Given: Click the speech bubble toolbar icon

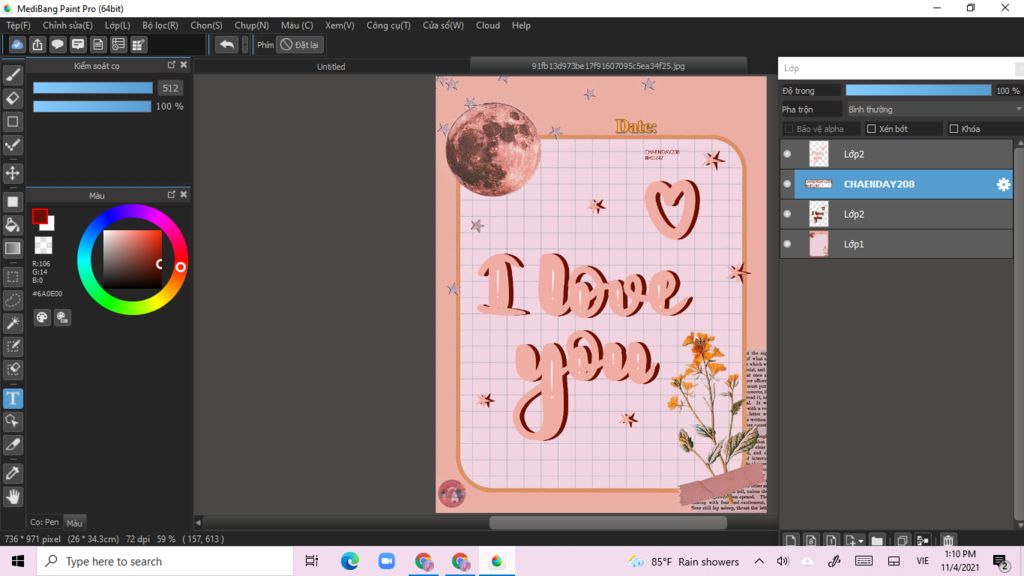Looking at the screenshot, I should coord(57,44).
